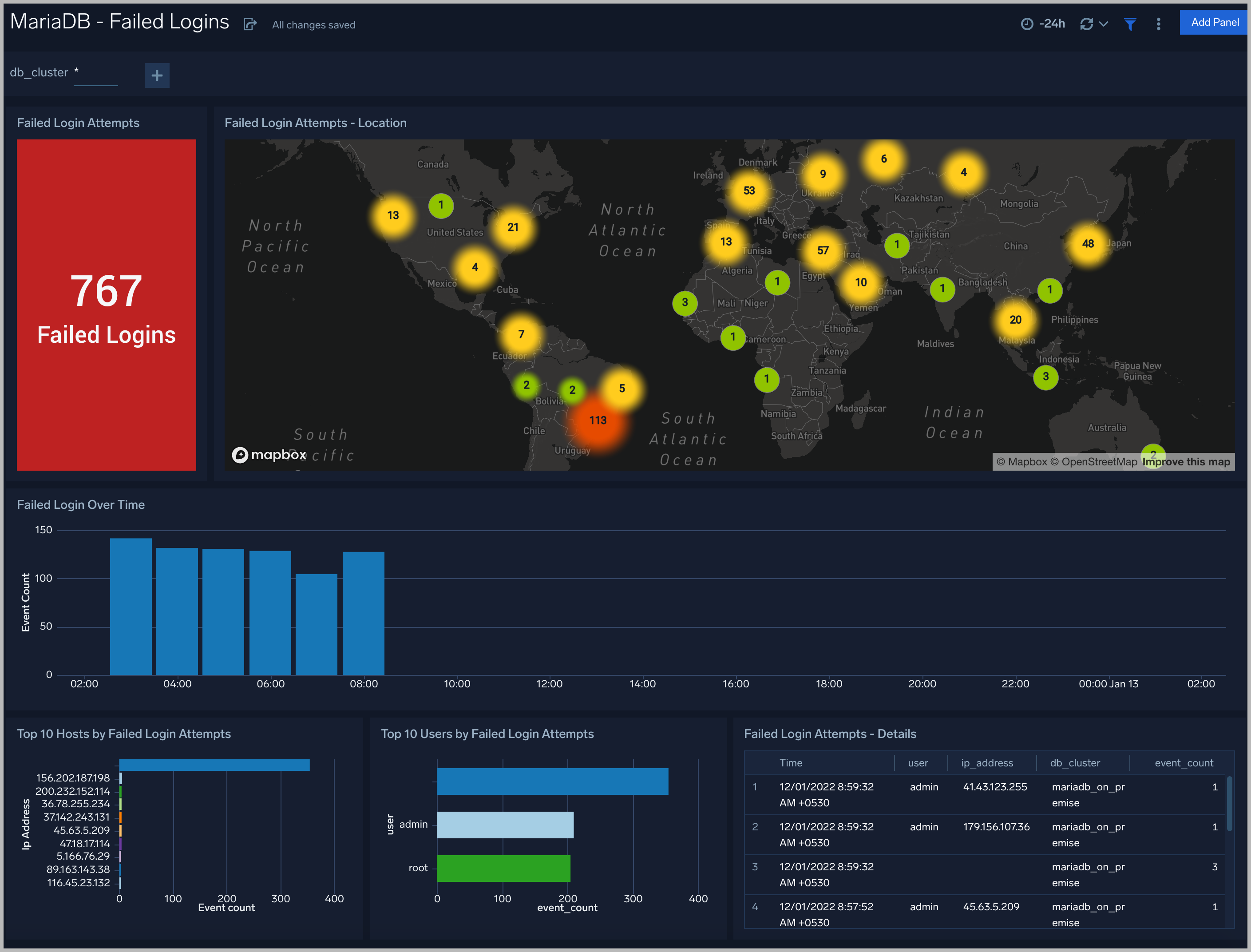Click the red 767 Failed Logins stat panel

point(107,306)
